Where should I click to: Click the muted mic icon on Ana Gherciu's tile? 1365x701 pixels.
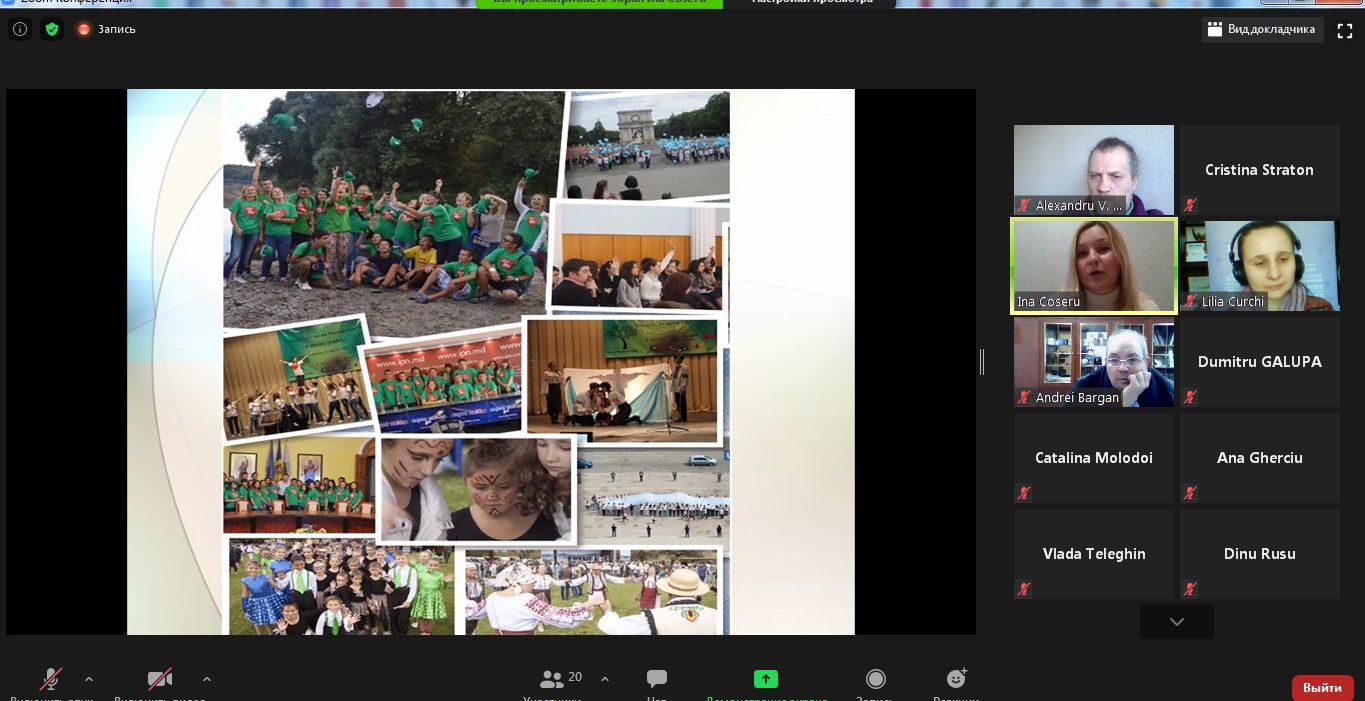click(1190, 493)
